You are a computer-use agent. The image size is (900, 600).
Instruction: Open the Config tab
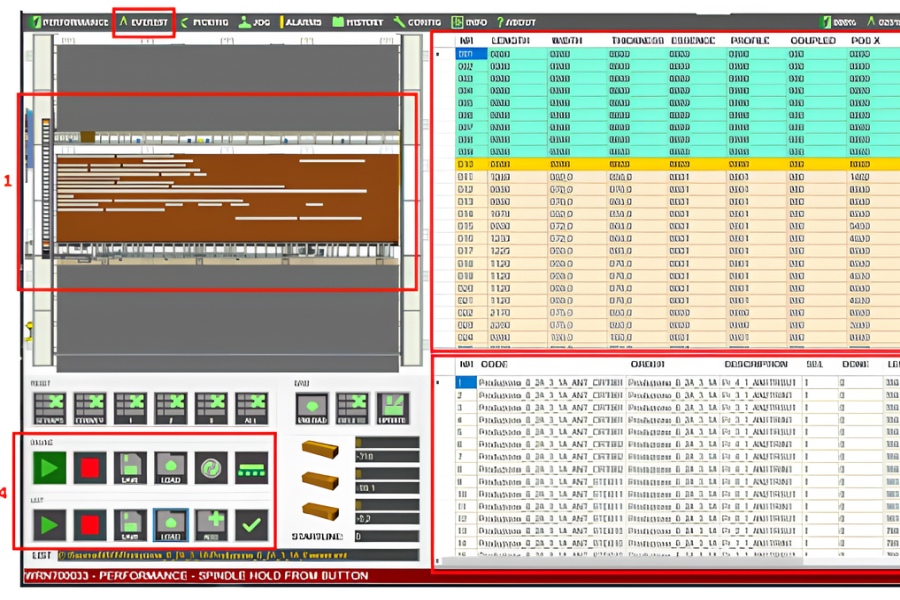(417, 22)
